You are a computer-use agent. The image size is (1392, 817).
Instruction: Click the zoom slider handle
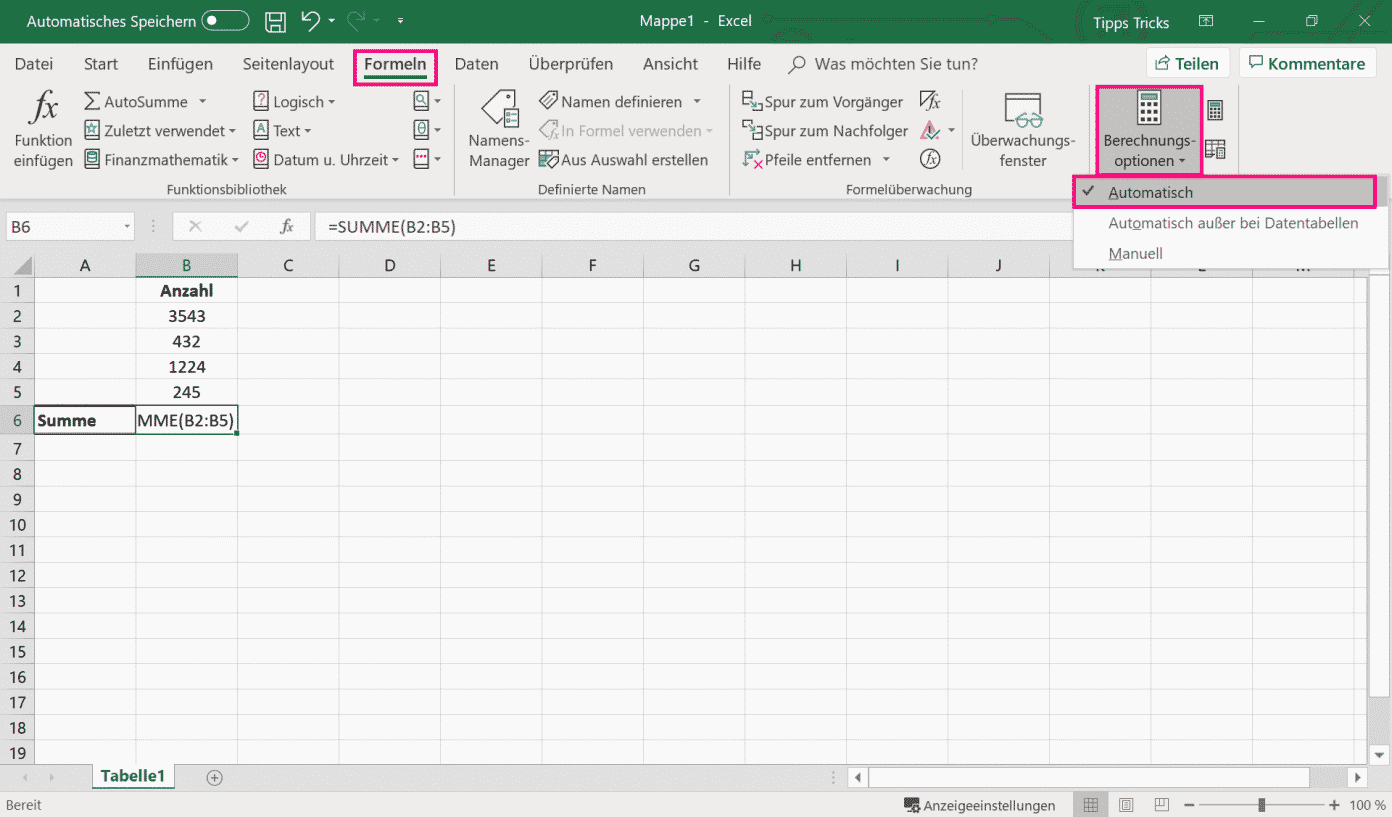[x=1263, y=805]
